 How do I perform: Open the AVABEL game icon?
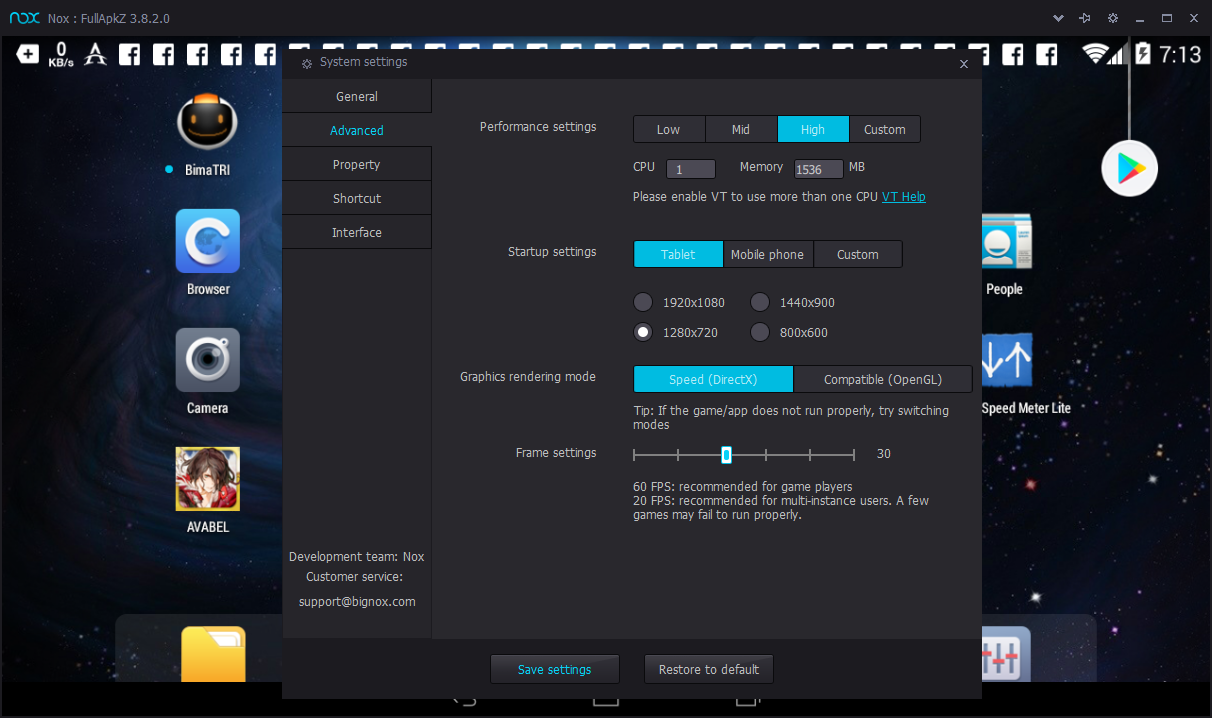[208, 479]
